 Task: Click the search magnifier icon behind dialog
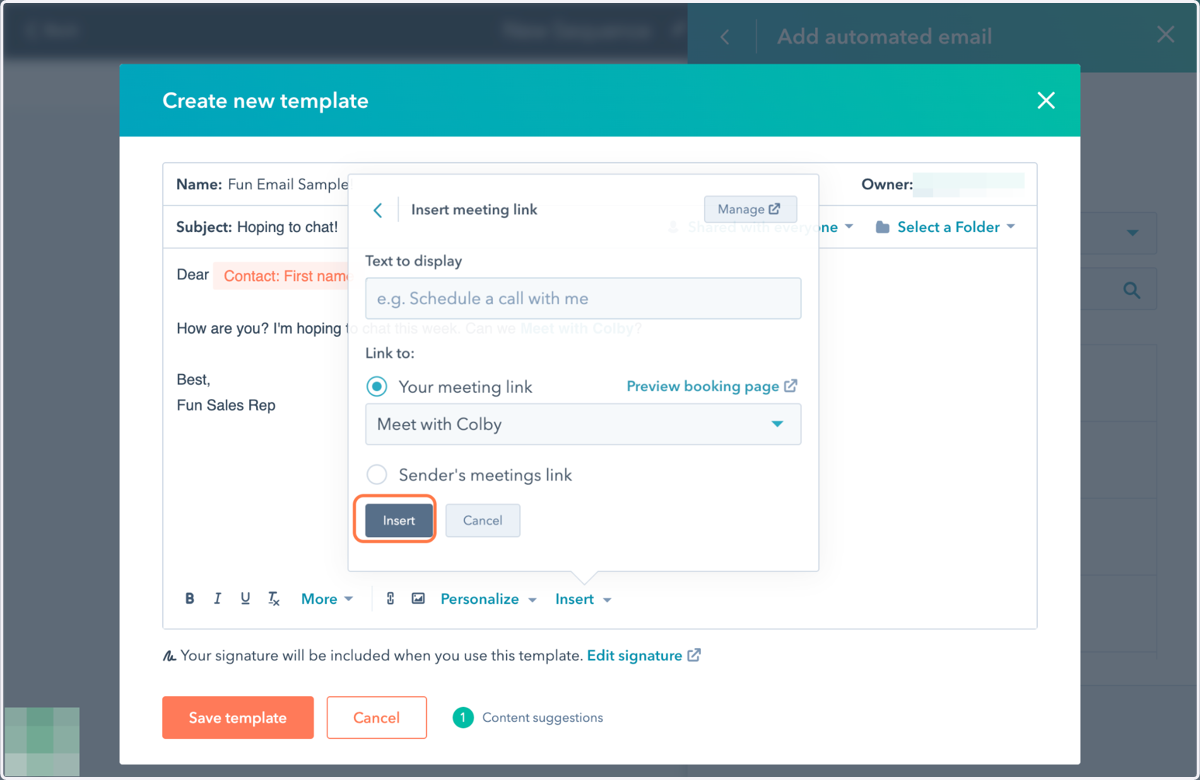1132,290
